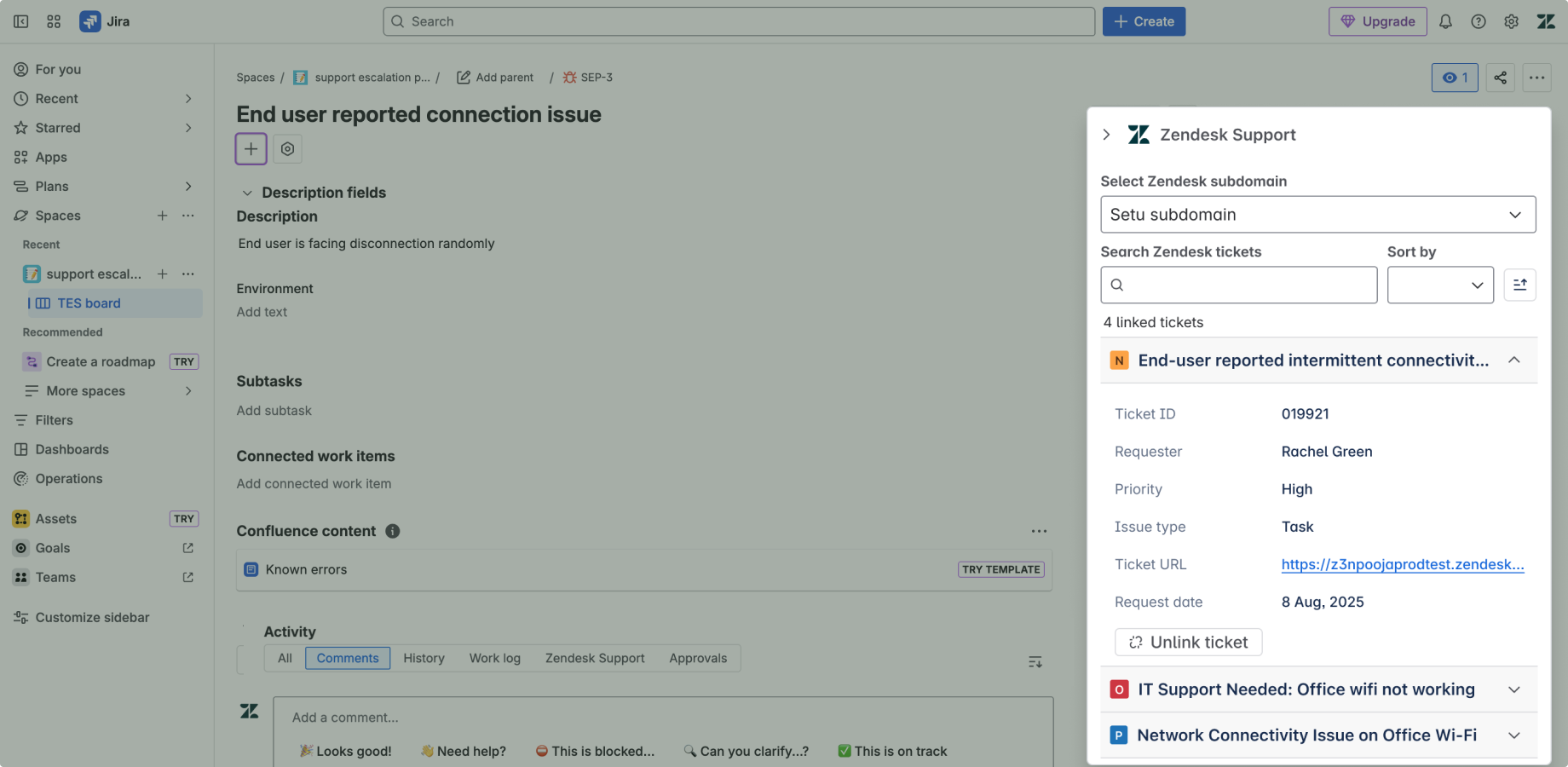1568x767 pixels.
Task: Click the notifications bell icon
Action: (x=1445, y=21)
